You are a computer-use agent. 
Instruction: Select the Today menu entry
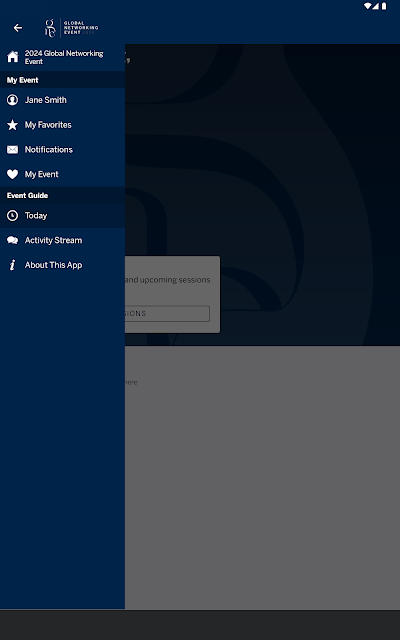(x=62, y=216)
